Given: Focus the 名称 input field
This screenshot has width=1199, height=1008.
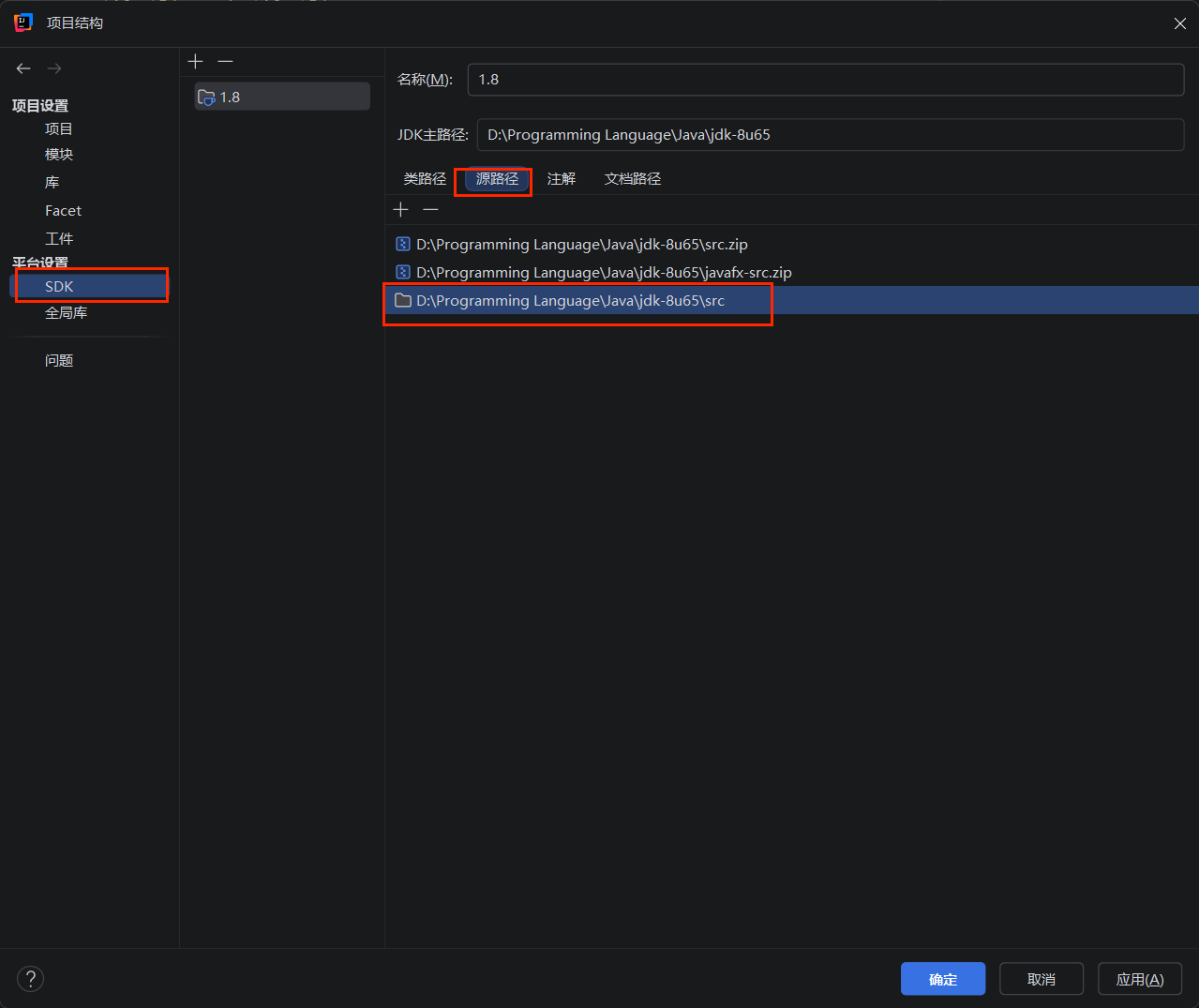Looking at the screenshot, I should (x=826, y=80).
